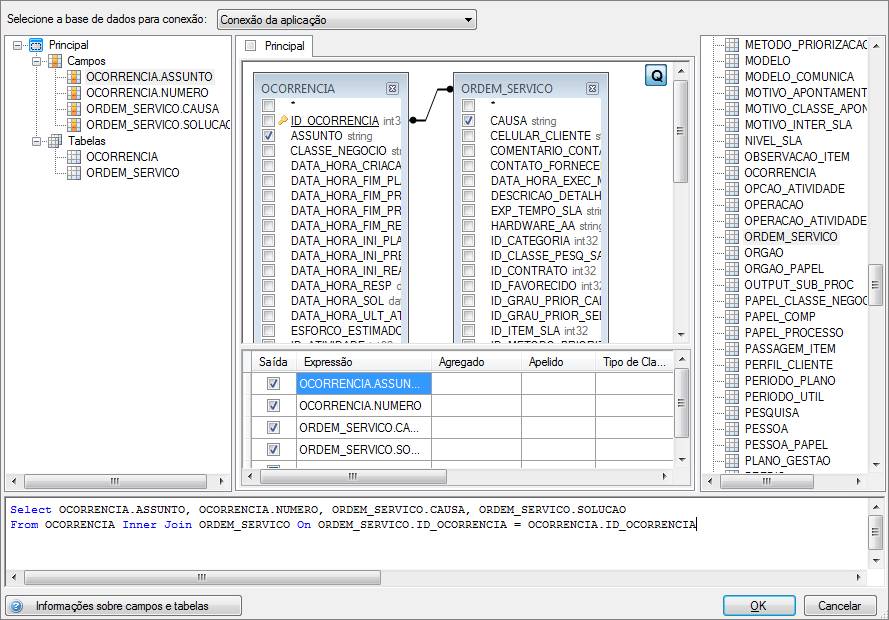889x620 pixels.
Task: Click the Tipo de Cla... column header
Action: click(x=634, y=362)
